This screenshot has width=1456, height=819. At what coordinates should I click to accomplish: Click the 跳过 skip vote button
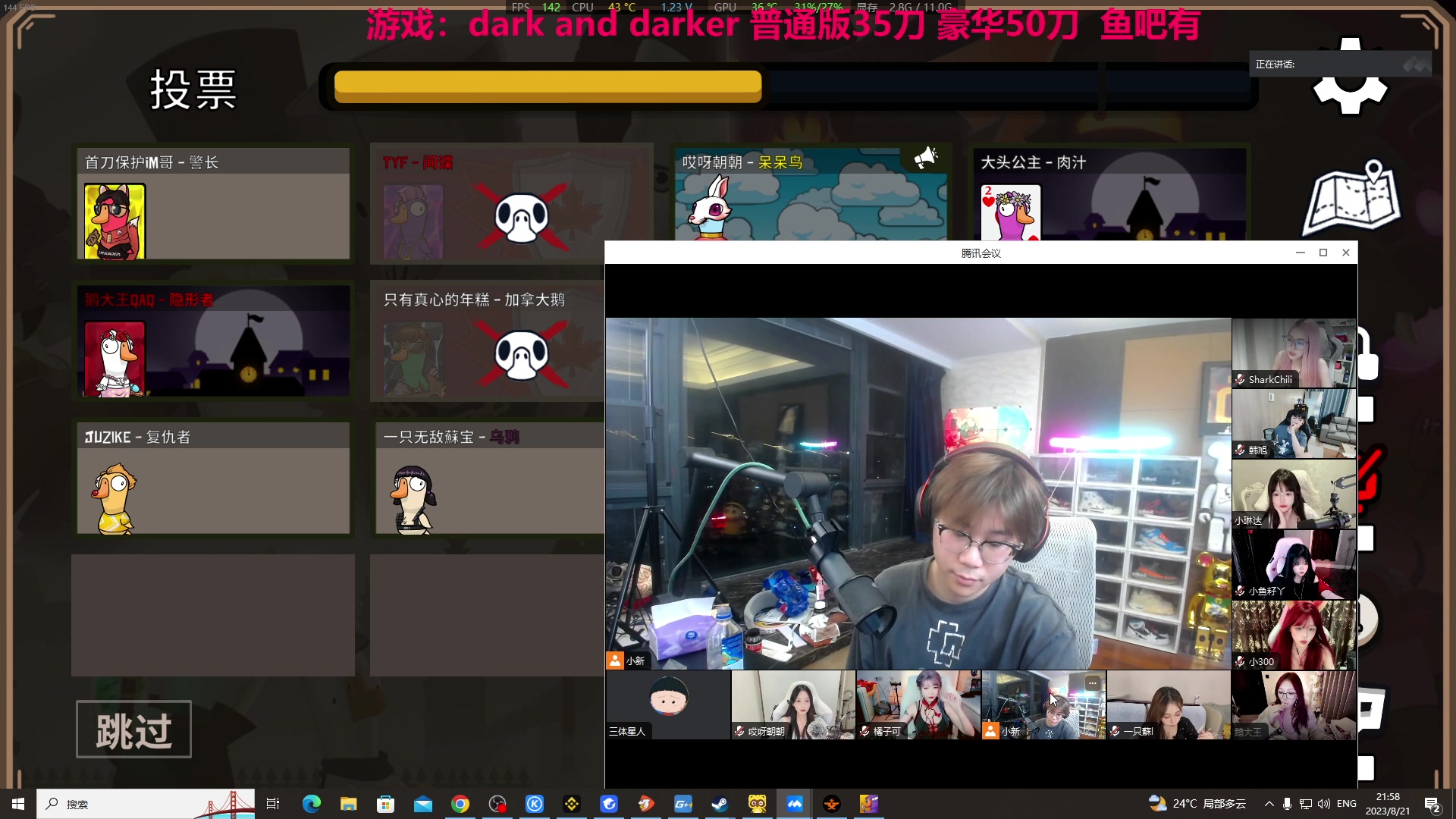[133, 729]
